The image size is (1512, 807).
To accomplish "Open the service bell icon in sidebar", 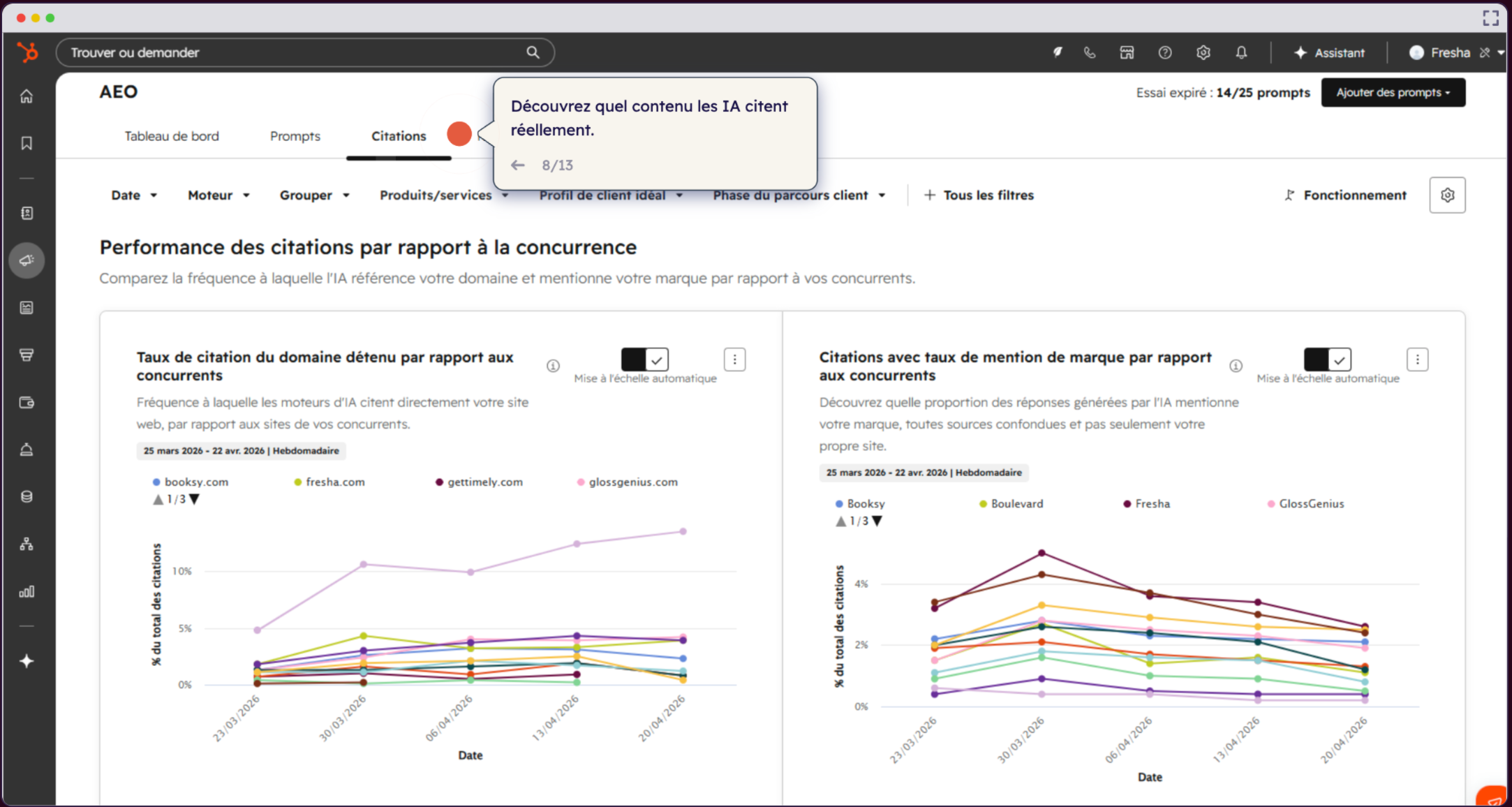I will coord(27,450).
